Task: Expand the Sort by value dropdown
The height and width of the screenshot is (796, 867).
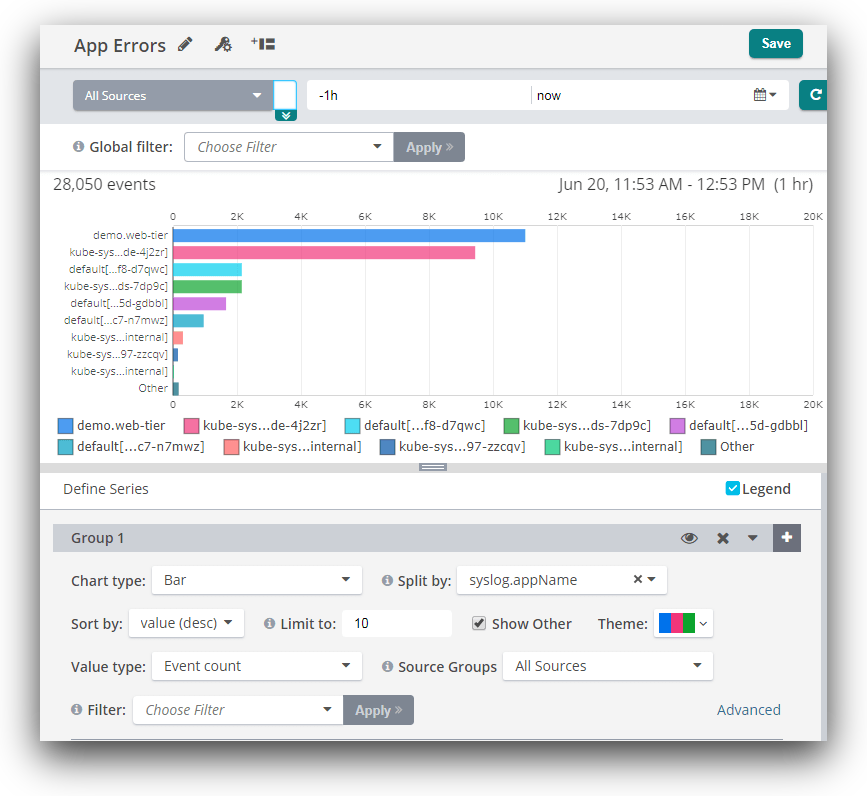Action: 186,623
